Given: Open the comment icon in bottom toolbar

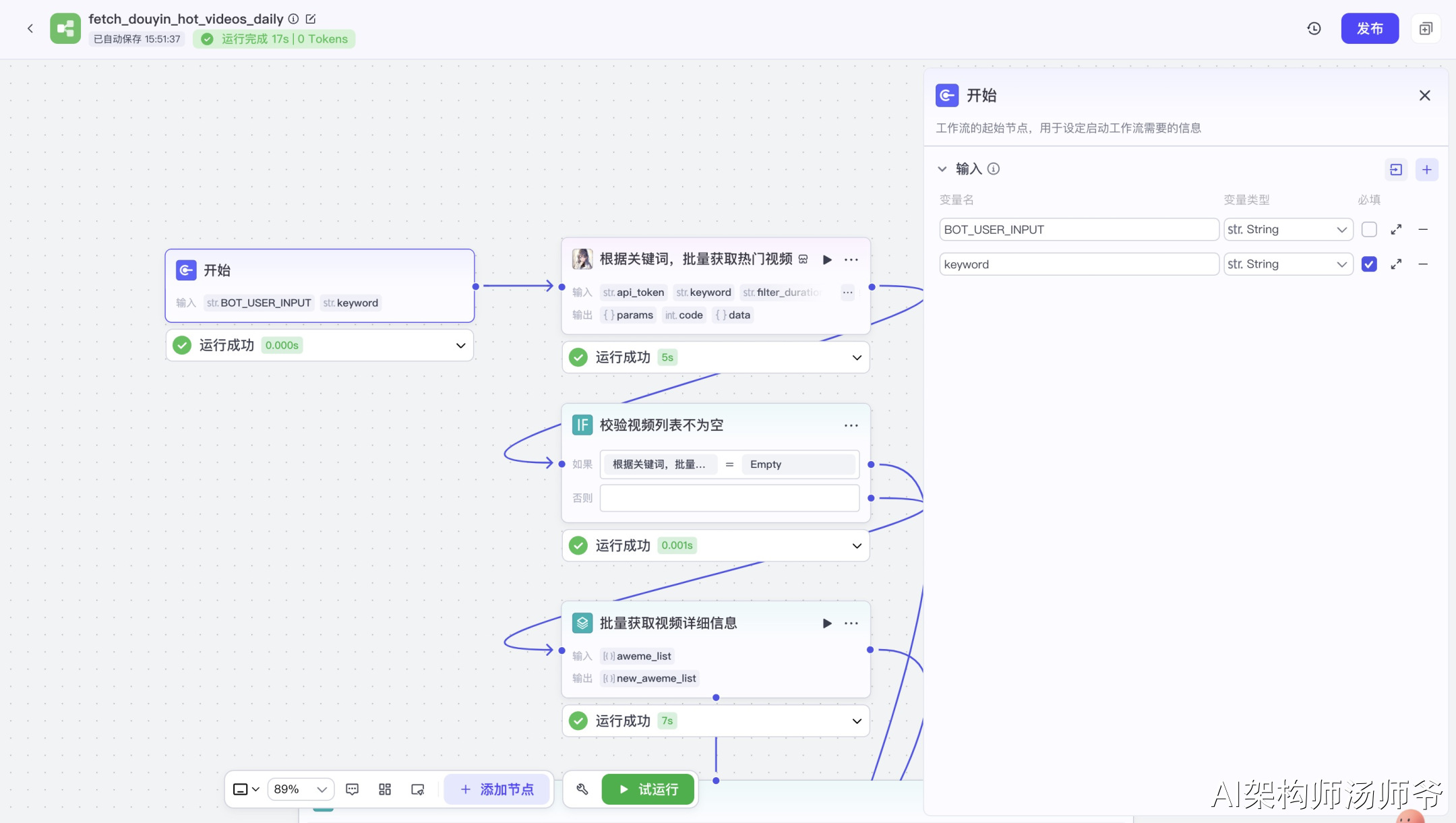Looking at the screenshot, I should (x=352, y=789).
